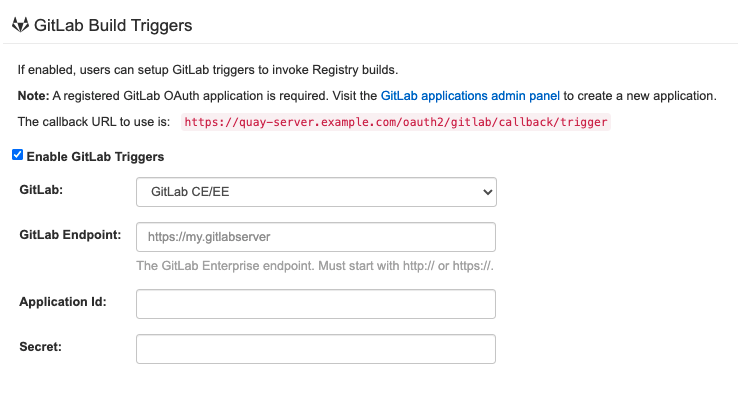Screen dimensions: 738x403
Task: Open the GitLab applications admin panel link
Action: tap(470, 97)
